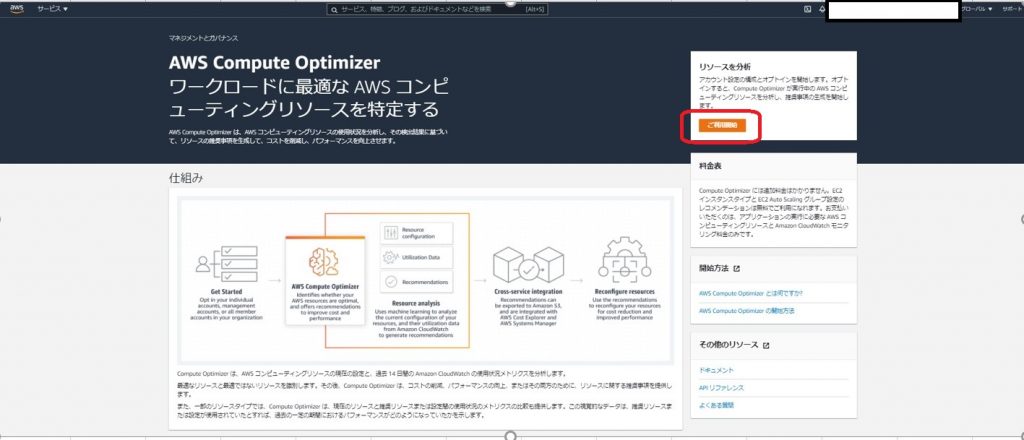Click the 開始方法 panel heading text
The width and height of the screenshot is (1024, 440).
(714, 268)
